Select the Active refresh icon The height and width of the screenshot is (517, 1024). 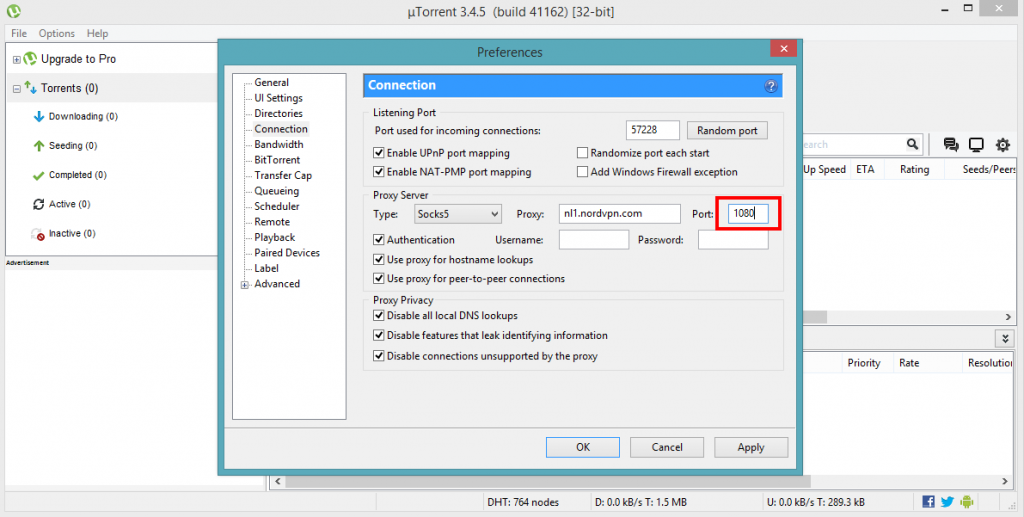point(39,204)
